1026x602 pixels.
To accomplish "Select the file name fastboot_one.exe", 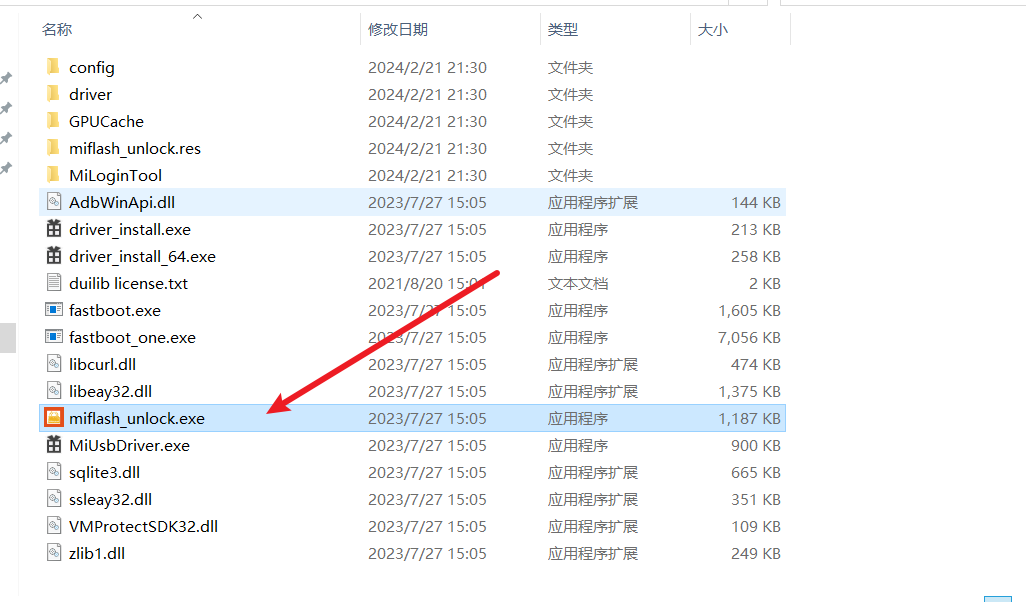I will (x=132, y=338).
